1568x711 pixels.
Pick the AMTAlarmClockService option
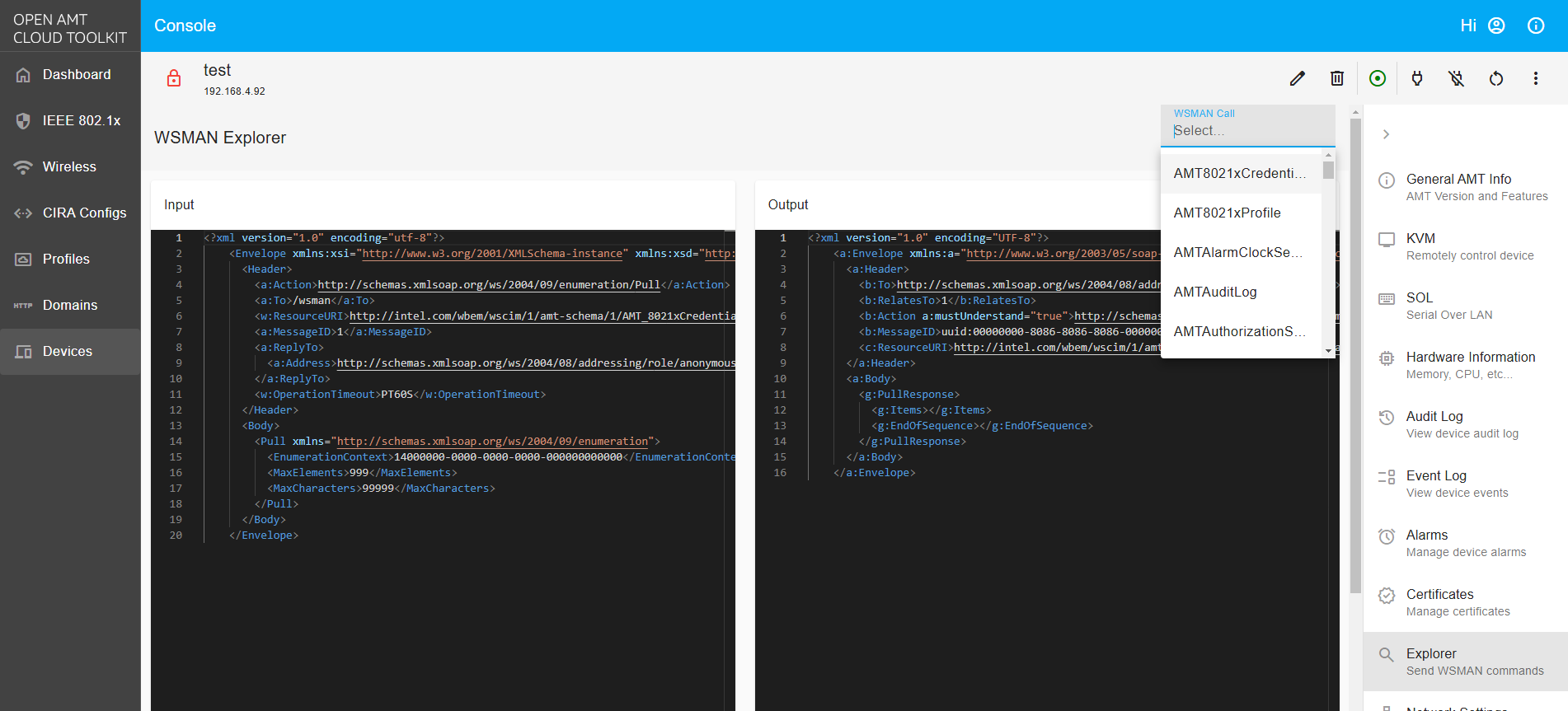coord(1241,253)
